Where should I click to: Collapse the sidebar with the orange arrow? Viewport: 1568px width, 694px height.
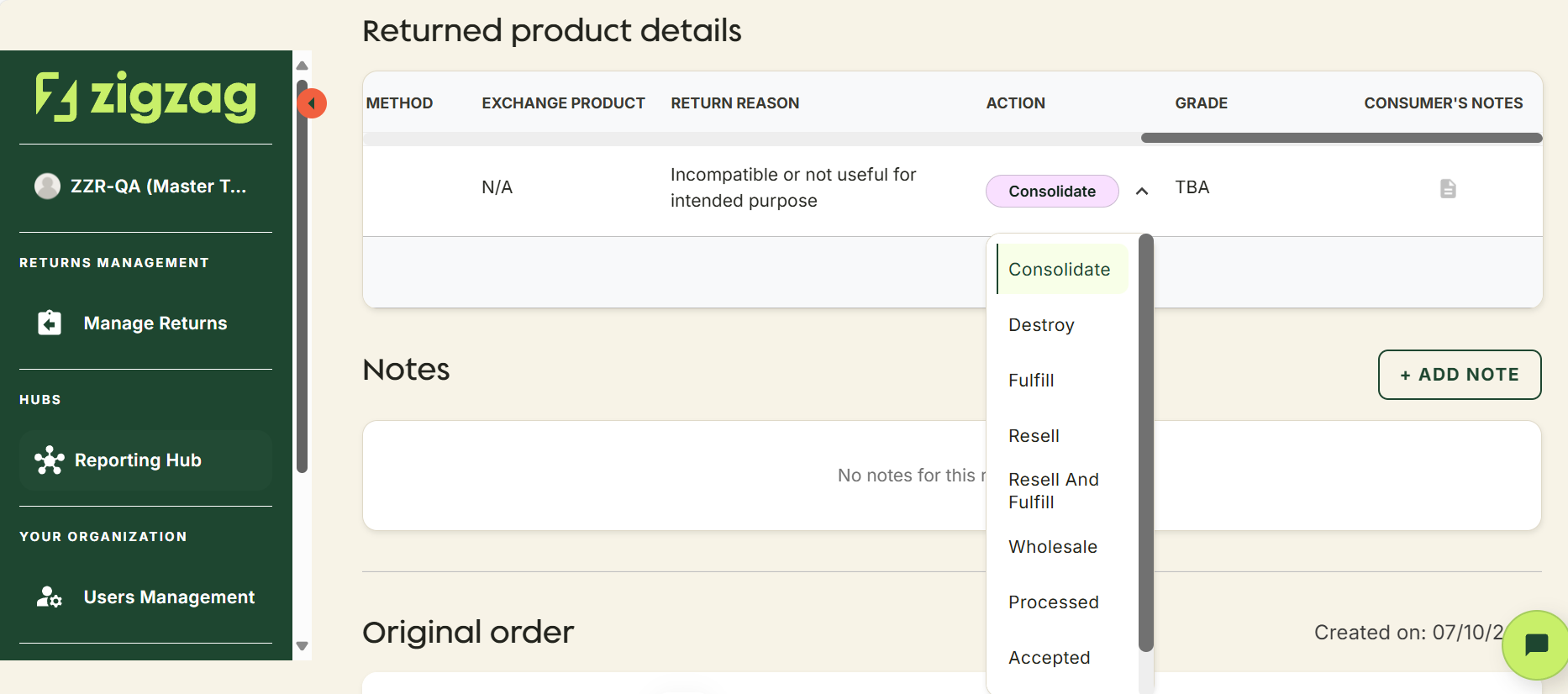(x=312, y=103)
